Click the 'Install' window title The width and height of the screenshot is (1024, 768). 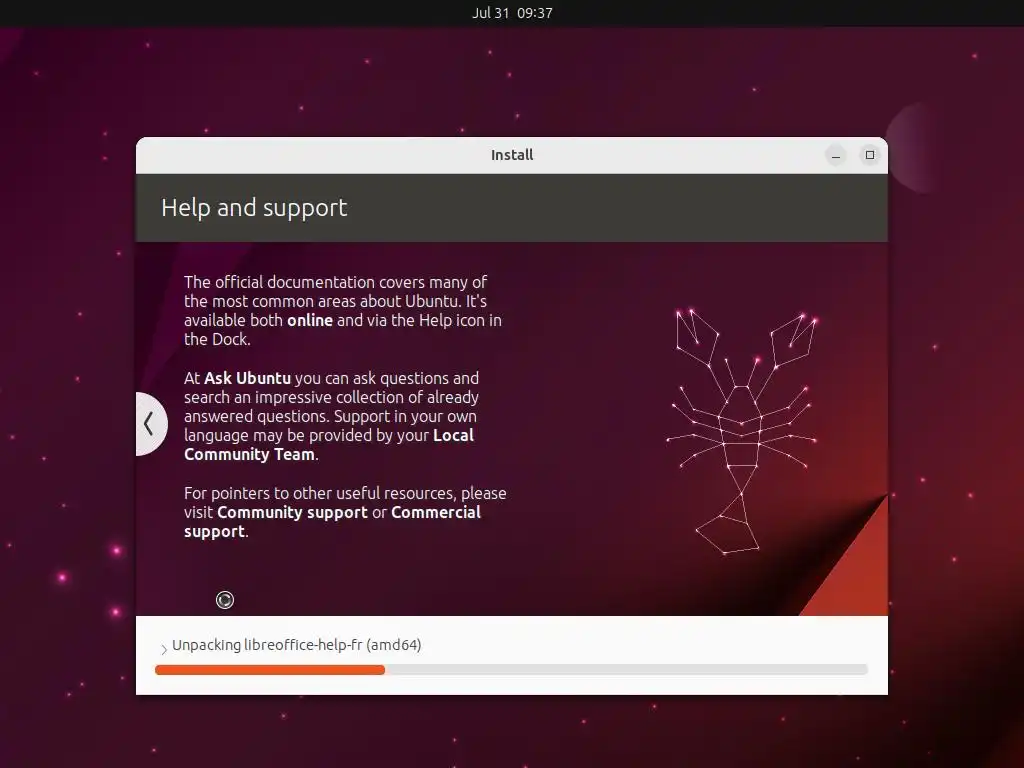pyautogui.click(x=512, y=155)
